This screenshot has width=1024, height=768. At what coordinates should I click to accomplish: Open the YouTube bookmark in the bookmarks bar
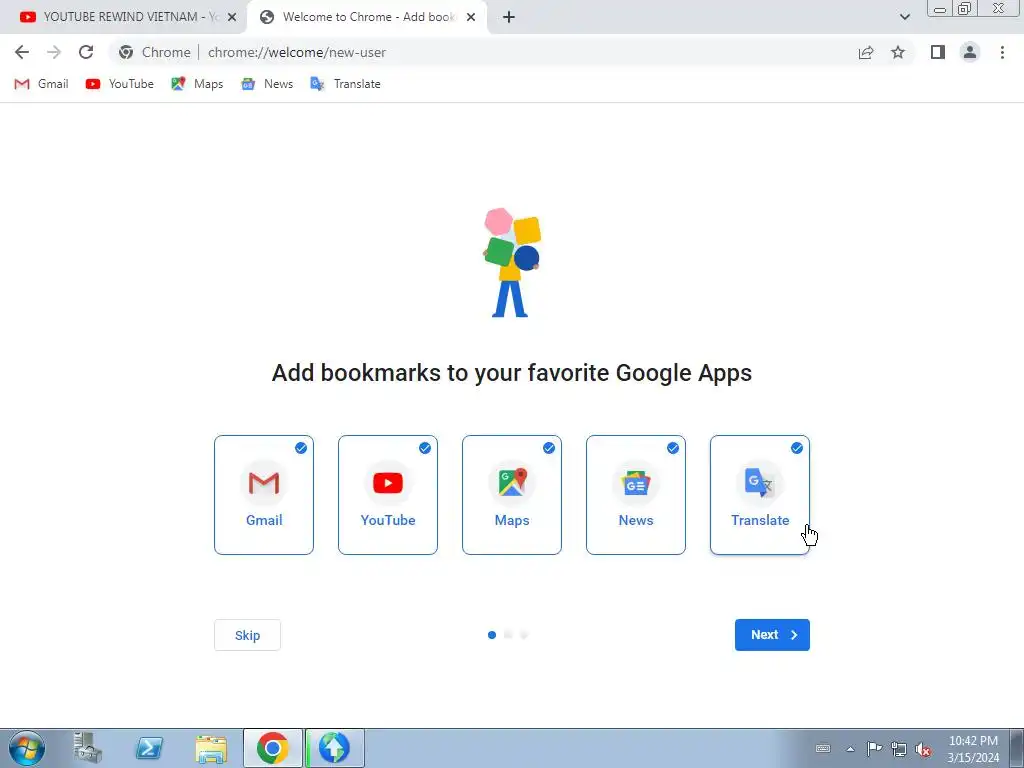click(120, 84)
